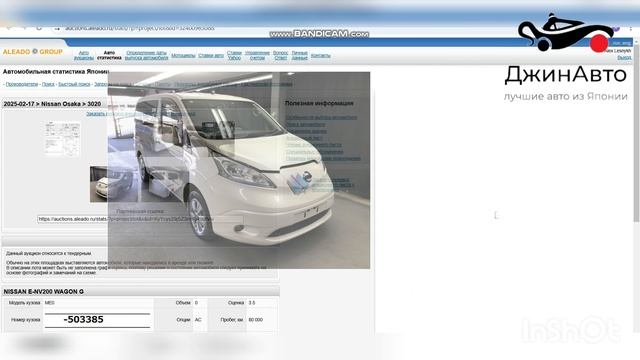Image resolution: width=640 pixels, height=360 pixels.
Task: Click the NISSAN E-NV200 WAGON G heading
Action: tap(44, 291)
